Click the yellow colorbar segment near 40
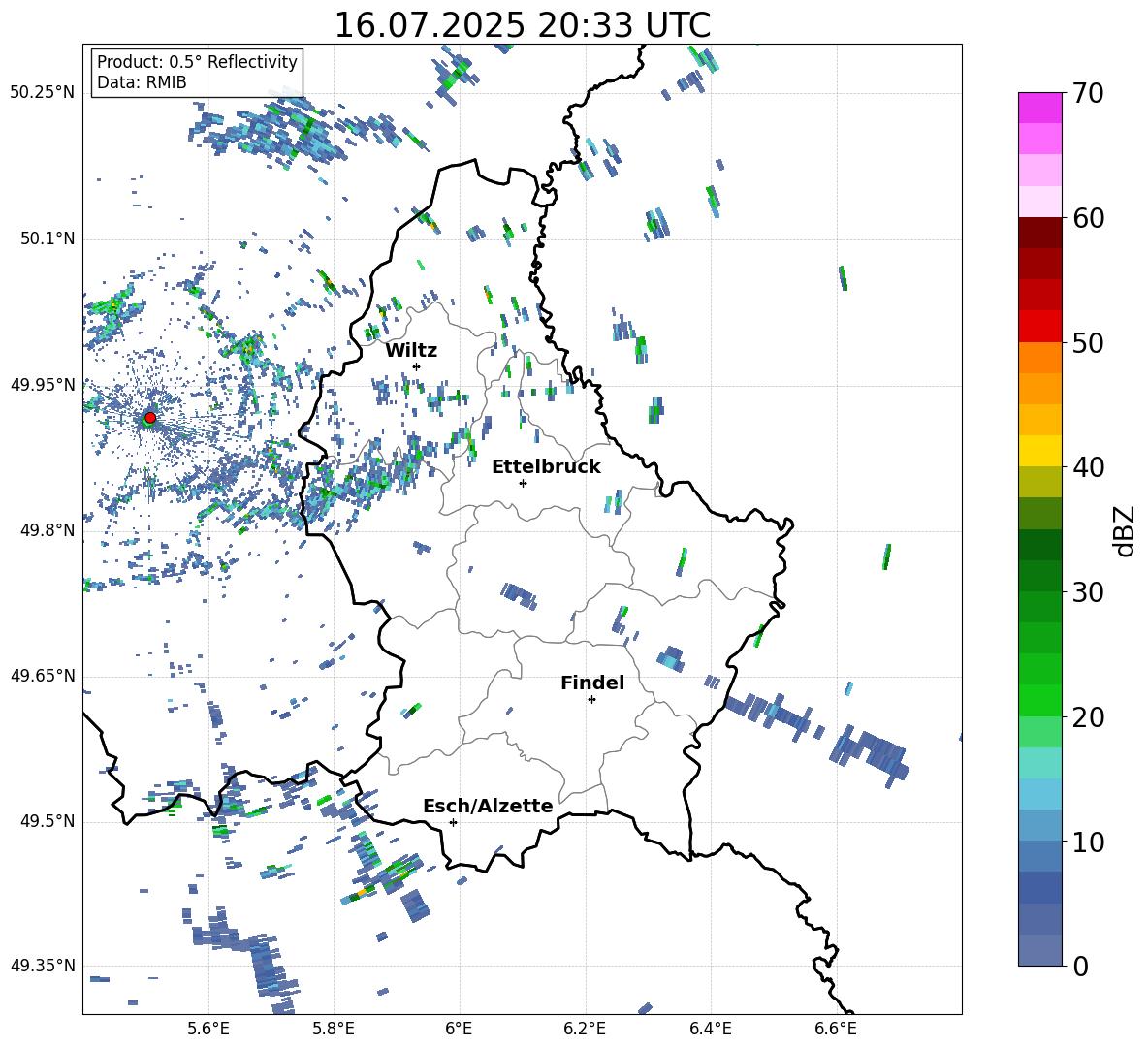 coord(1039,452)
